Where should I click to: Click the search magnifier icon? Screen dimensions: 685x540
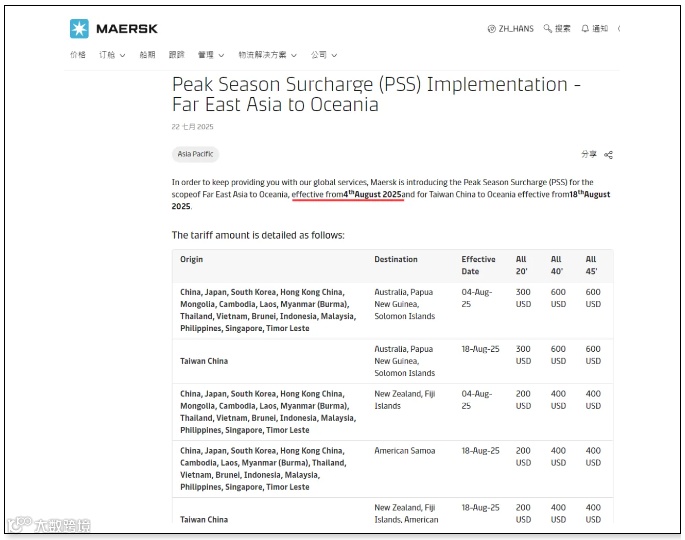(547, 29)
